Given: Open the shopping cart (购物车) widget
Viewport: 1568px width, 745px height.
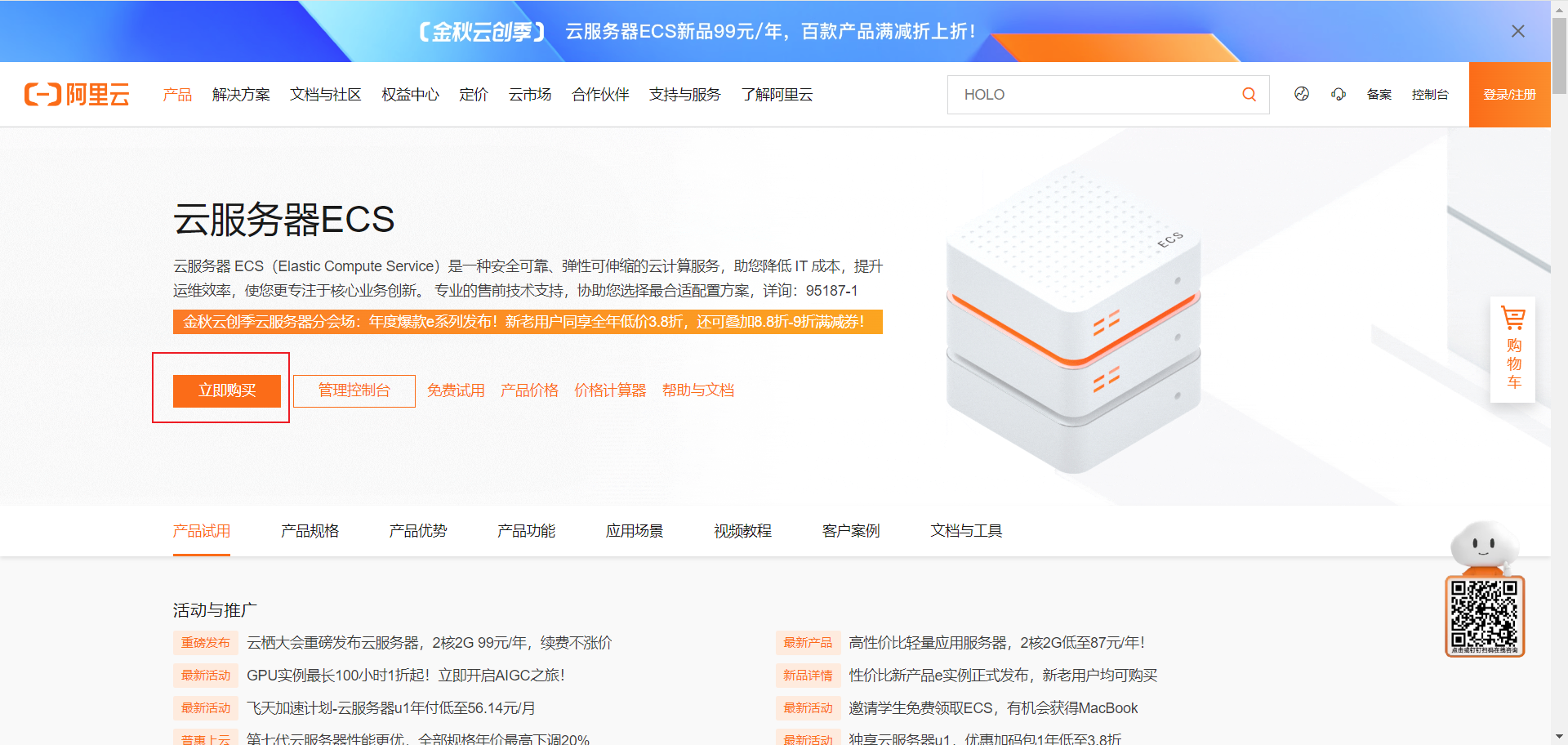Looking at the screenshot, I should pyautogui.click(x=1512, y=349).
